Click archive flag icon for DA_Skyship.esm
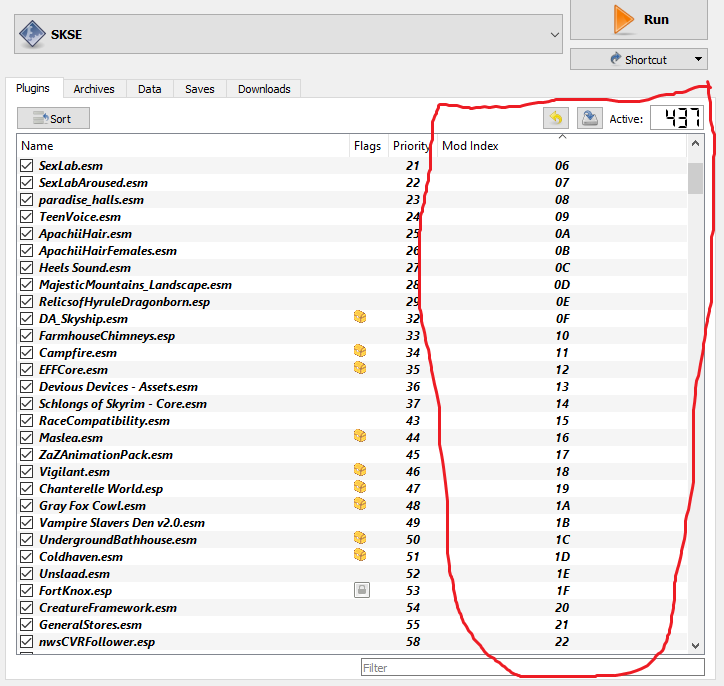Viewport: 724px width, 686px height. [x=360, y=317]
